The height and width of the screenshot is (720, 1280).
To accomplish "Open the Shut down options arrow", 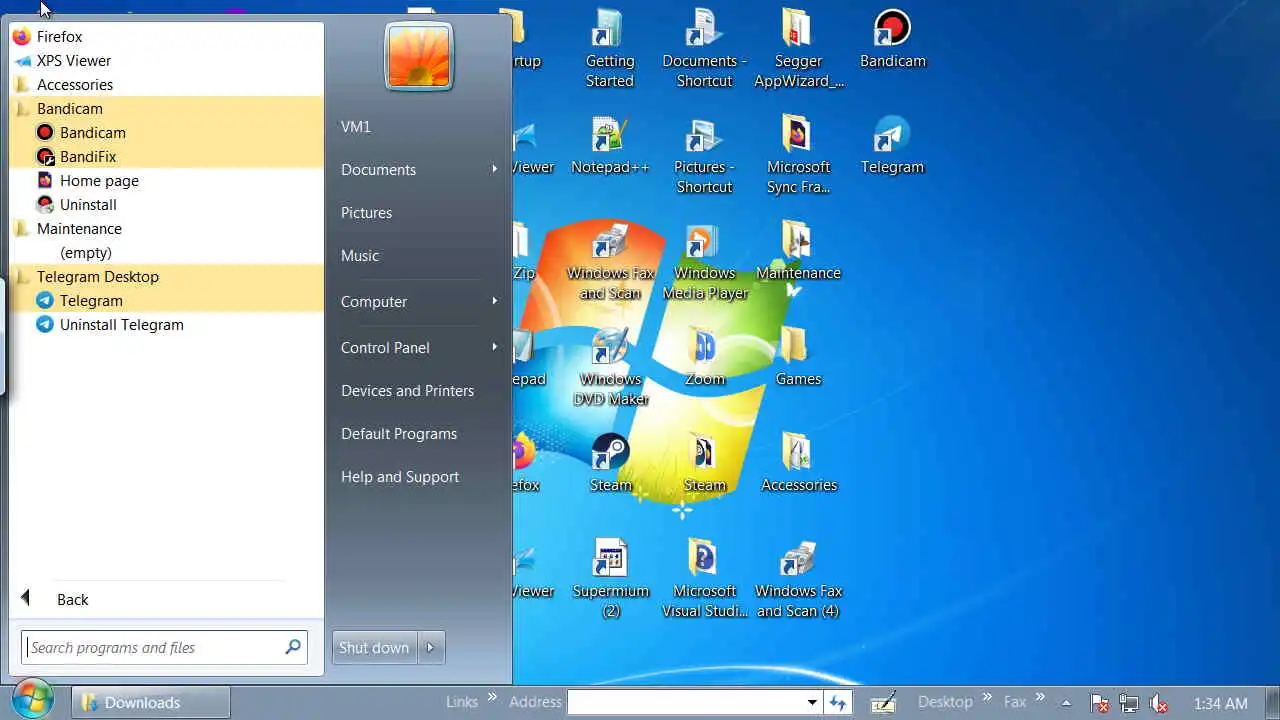I will click(430, 648).
